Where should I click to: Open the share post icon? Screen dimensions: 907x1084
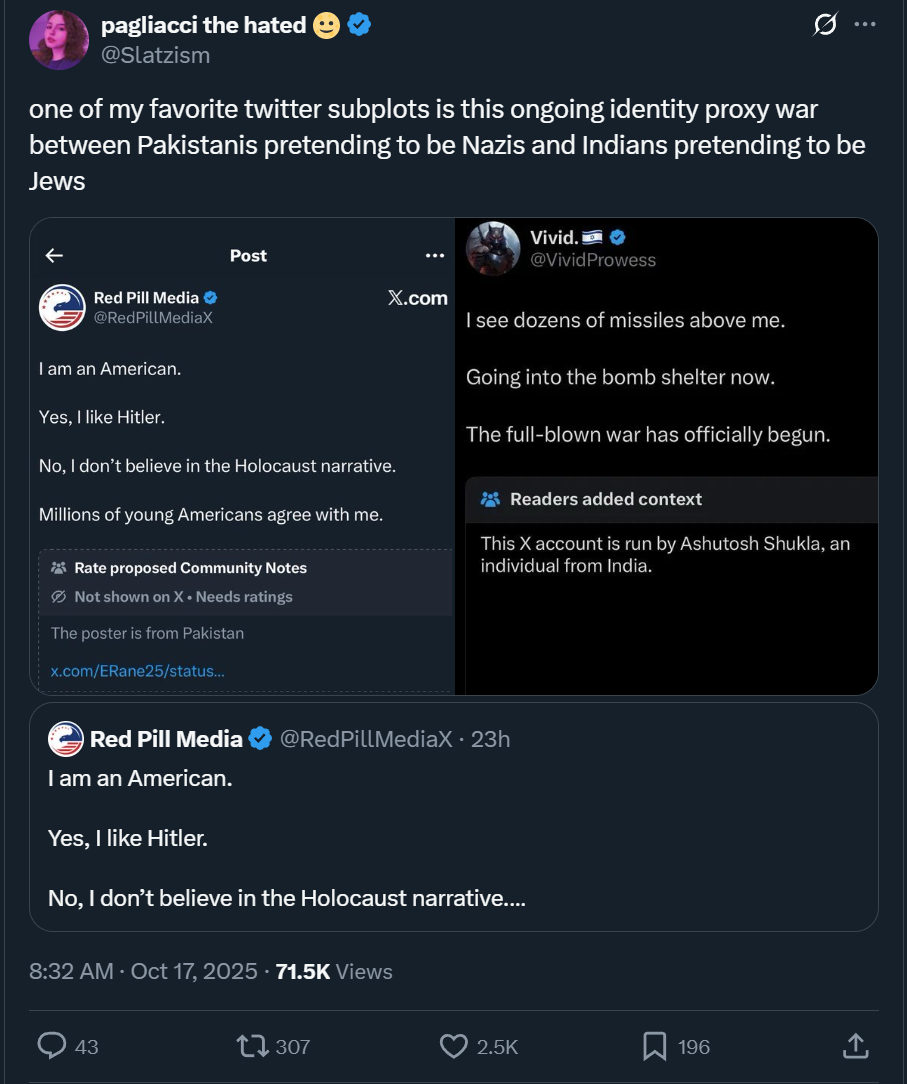click(x=855, y=1046)
